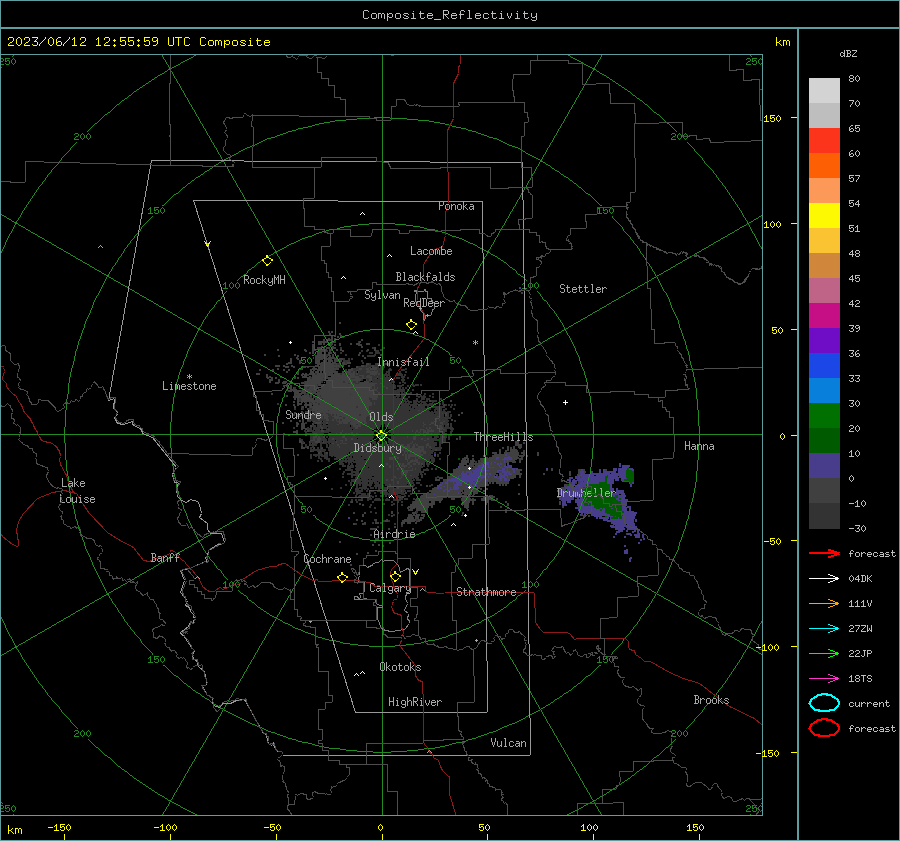Viewport: 900px width, 841px height.
Task: Click the dark green 20 dBZ color swatch
Action: 824,440
